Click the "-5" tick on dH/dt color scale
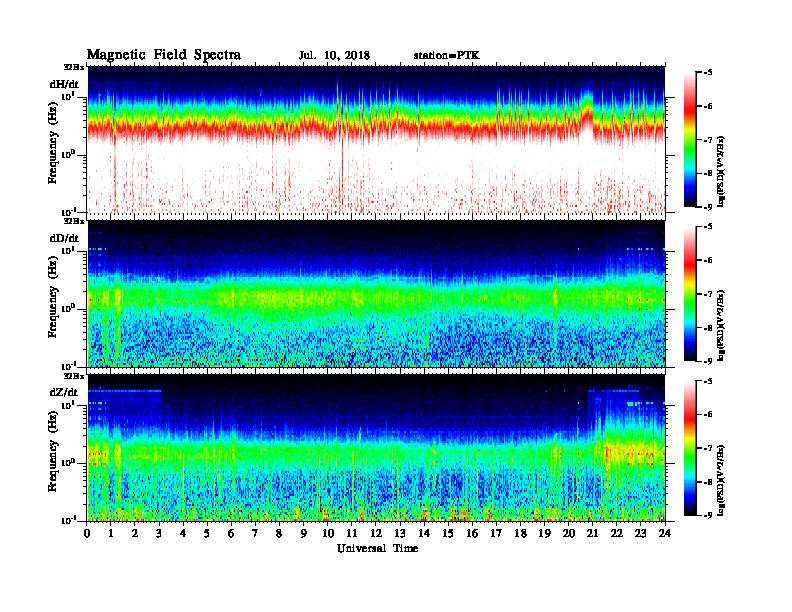The width and height of the screenshot is (792, 612). pyautogui.click(x=708, y=73)
